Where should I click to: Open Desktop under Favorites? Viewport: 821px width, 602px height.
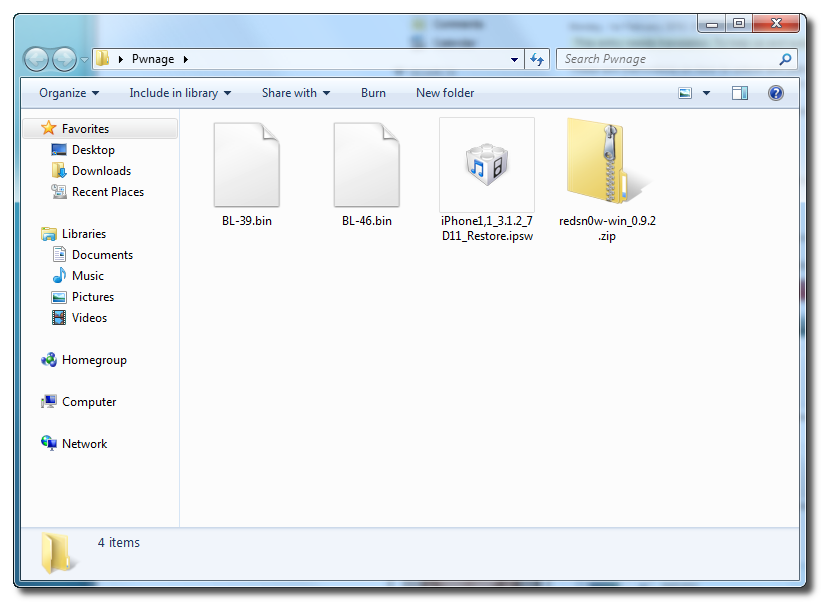coord(93,150)
